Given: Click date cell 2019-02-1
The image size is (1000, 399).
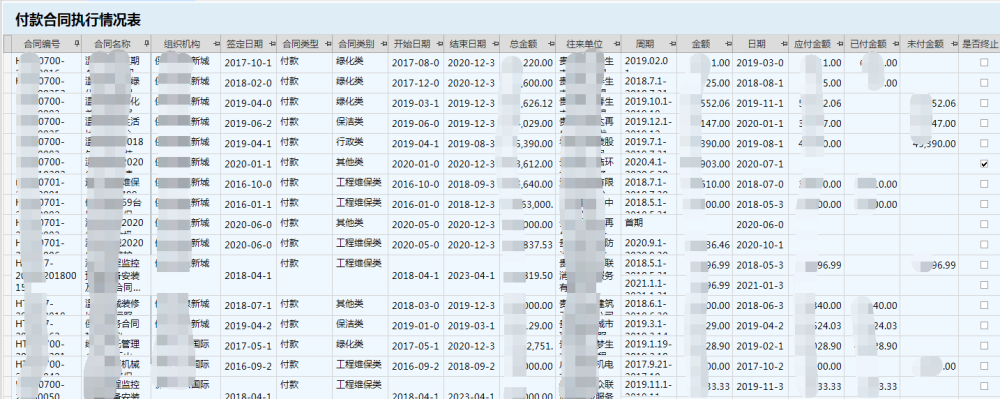Looking at the screenshot, I should (x=760, y=346).
